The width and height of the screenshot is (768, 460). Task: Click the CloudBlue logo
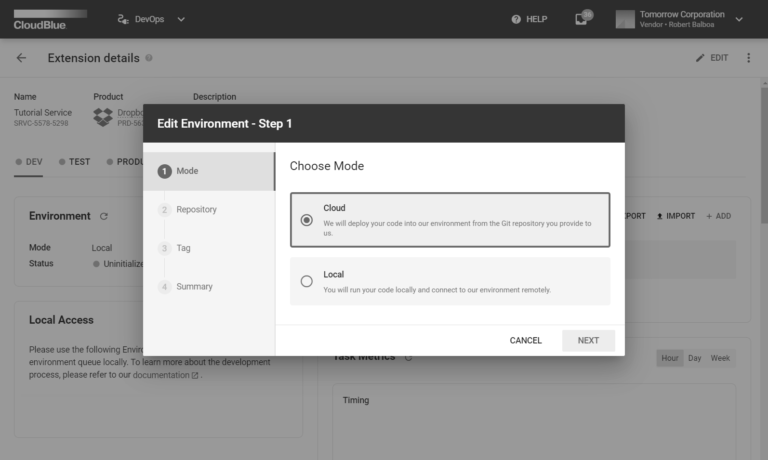(x=50, y=20)
